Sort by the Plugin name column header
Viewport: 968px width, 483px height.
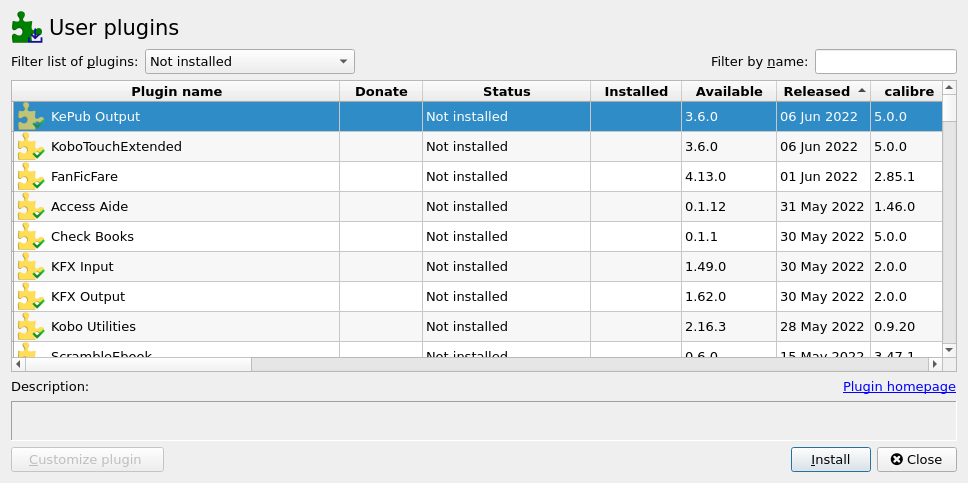[x=176, y=92]
